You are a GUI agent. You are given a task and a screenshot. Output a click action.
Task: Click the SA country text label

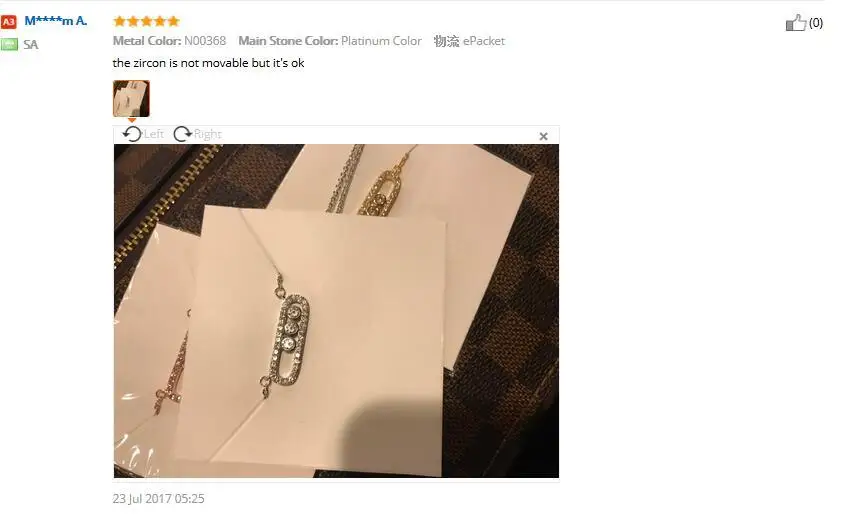[31, 44]
